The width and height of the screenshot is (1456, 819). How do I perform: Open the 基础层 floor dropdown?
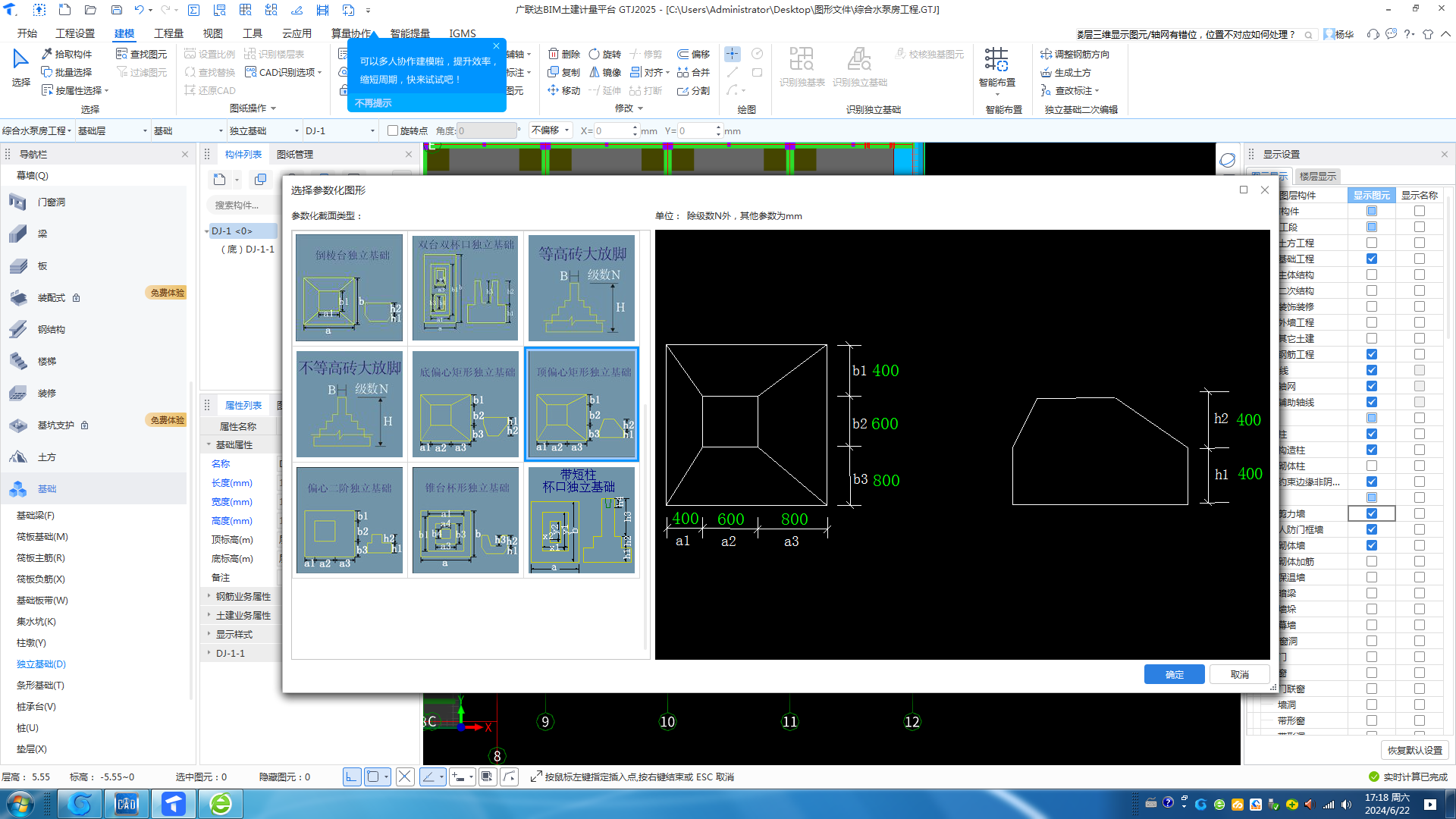(x=112, y=130)
